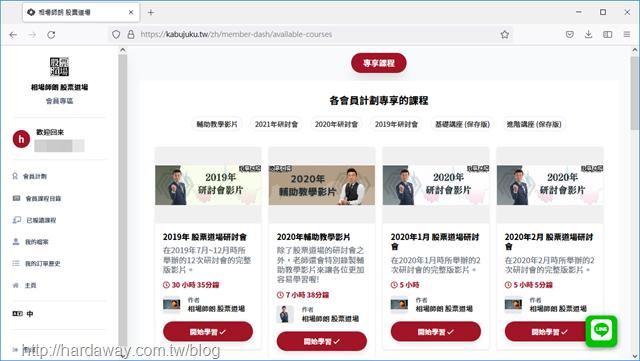Start learning 2020年輔助教學影片 course

322,341
